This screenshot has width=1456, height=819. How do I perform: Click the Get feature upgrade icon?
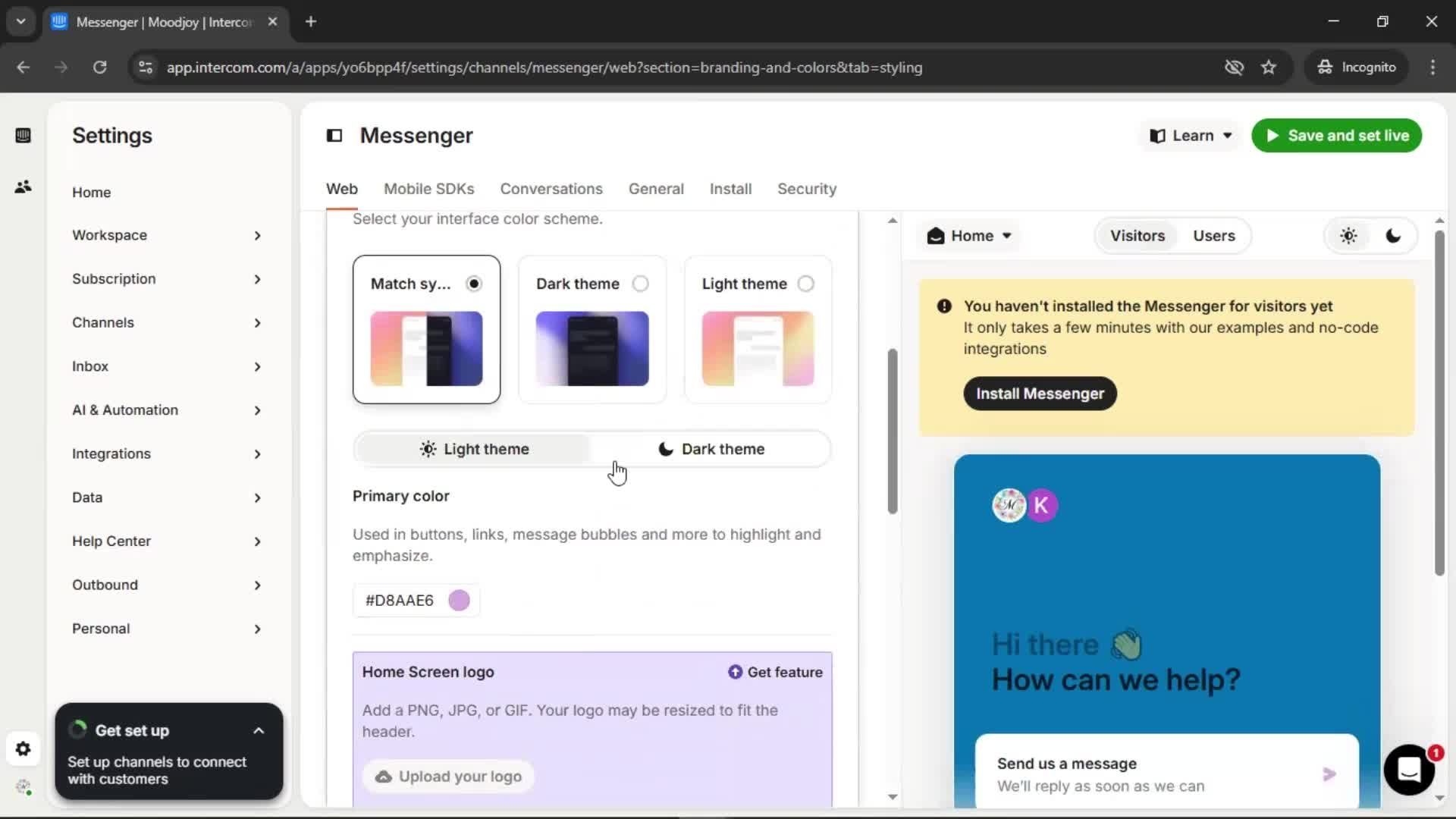click(x=735, y=672)
